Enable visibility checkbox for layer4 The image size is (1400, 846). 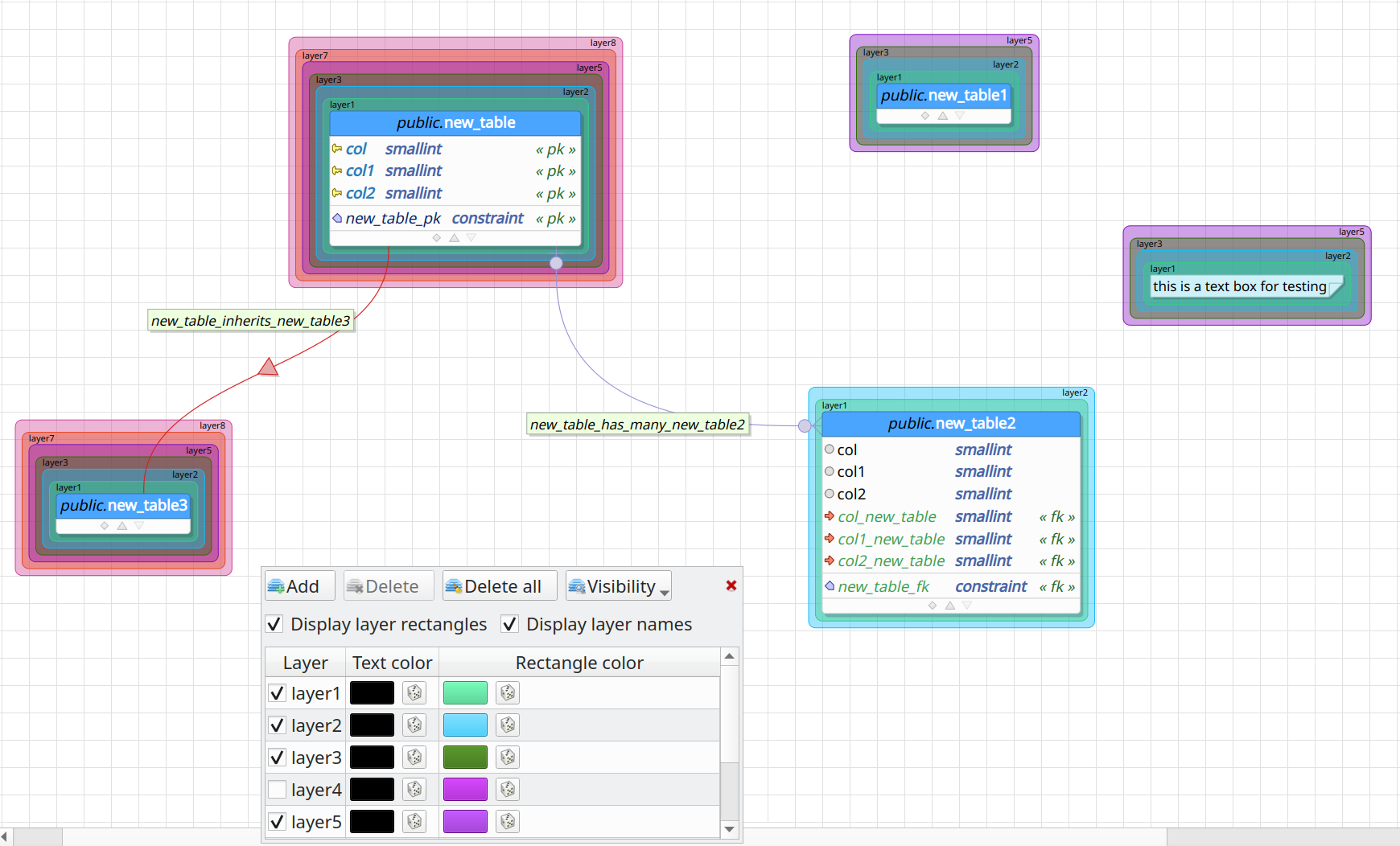click(278, 789)
